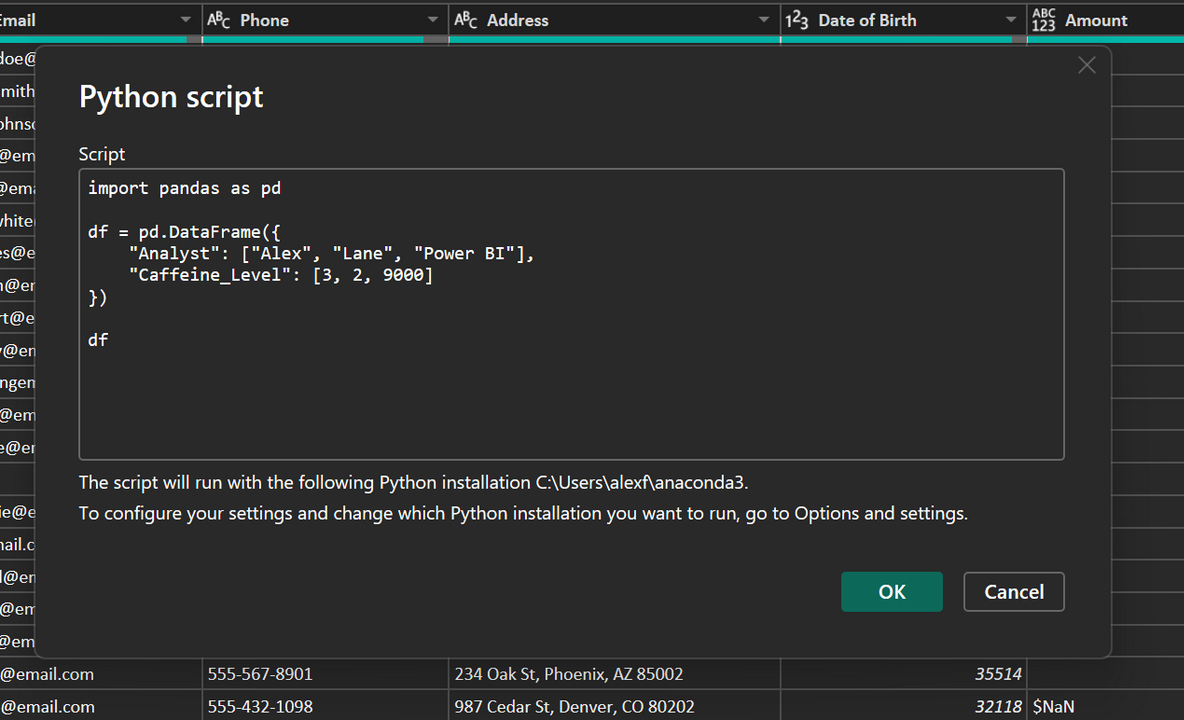Place cursor on 'import pandas as pd' line

click(184, 188)
